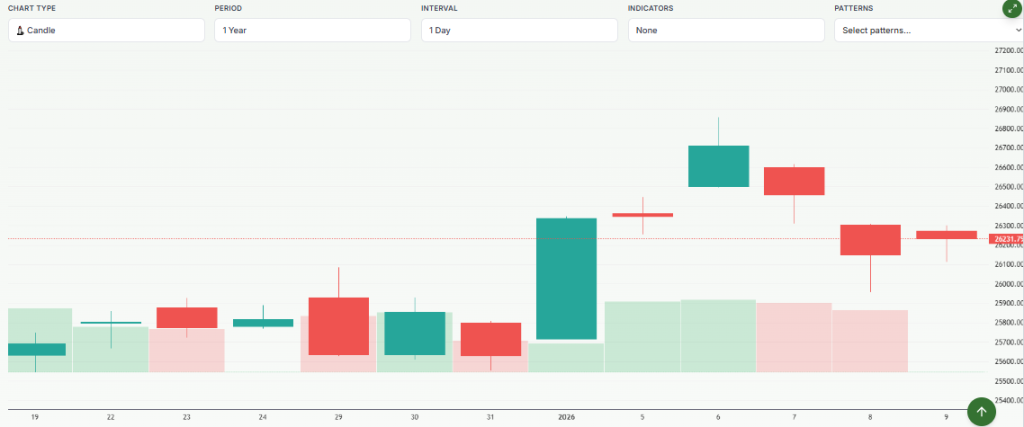
Task: Click the red candle for date 7
Action: (x=794, y=181)
